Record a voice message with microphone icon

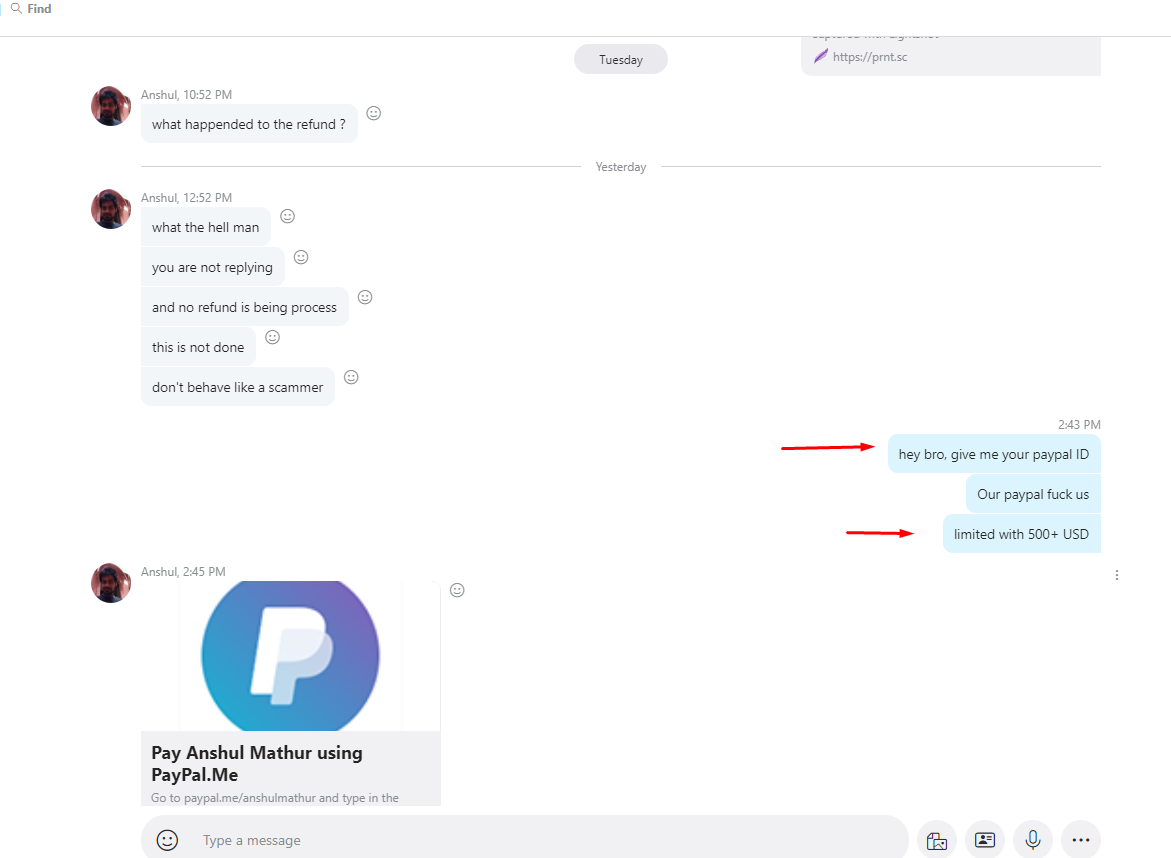[1033, 840]
